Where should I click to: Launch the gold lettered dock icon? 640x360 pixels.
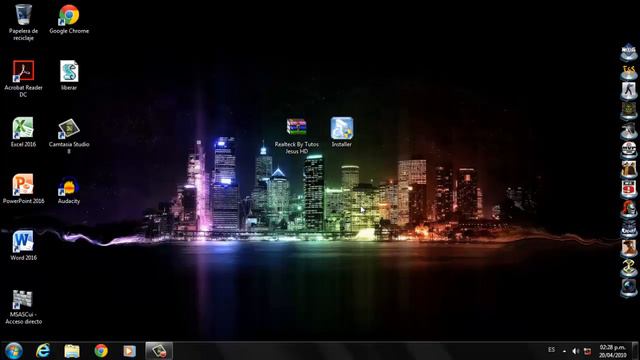629,72
